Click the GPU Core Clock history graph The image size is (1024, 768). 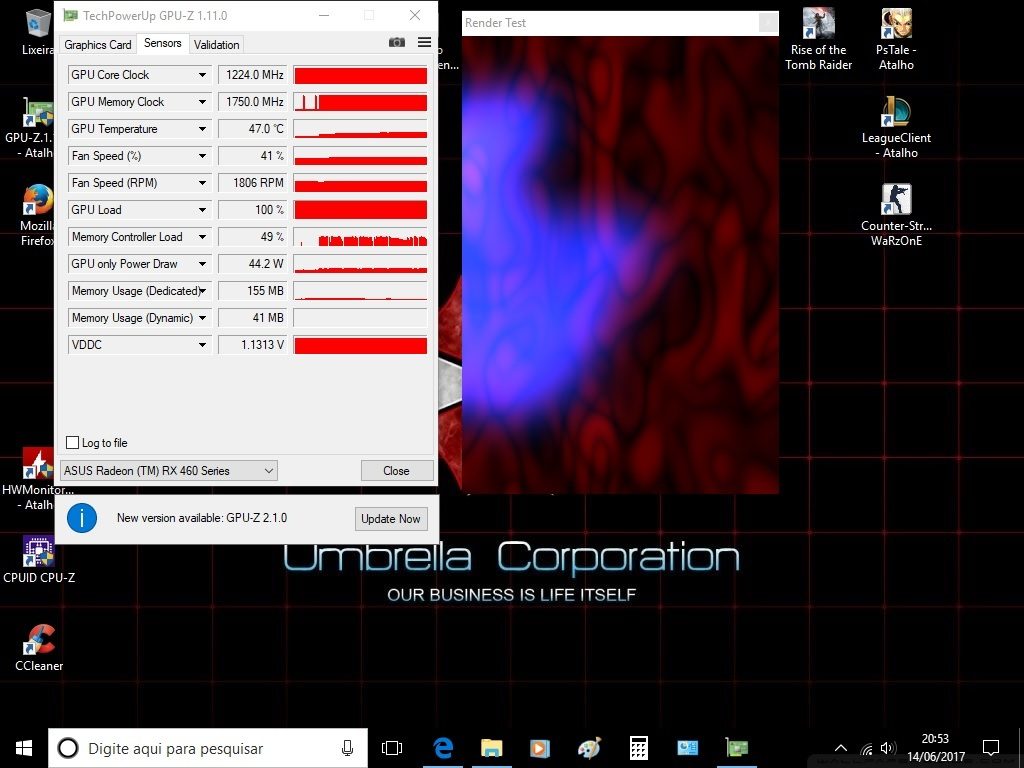pos(360,75)
